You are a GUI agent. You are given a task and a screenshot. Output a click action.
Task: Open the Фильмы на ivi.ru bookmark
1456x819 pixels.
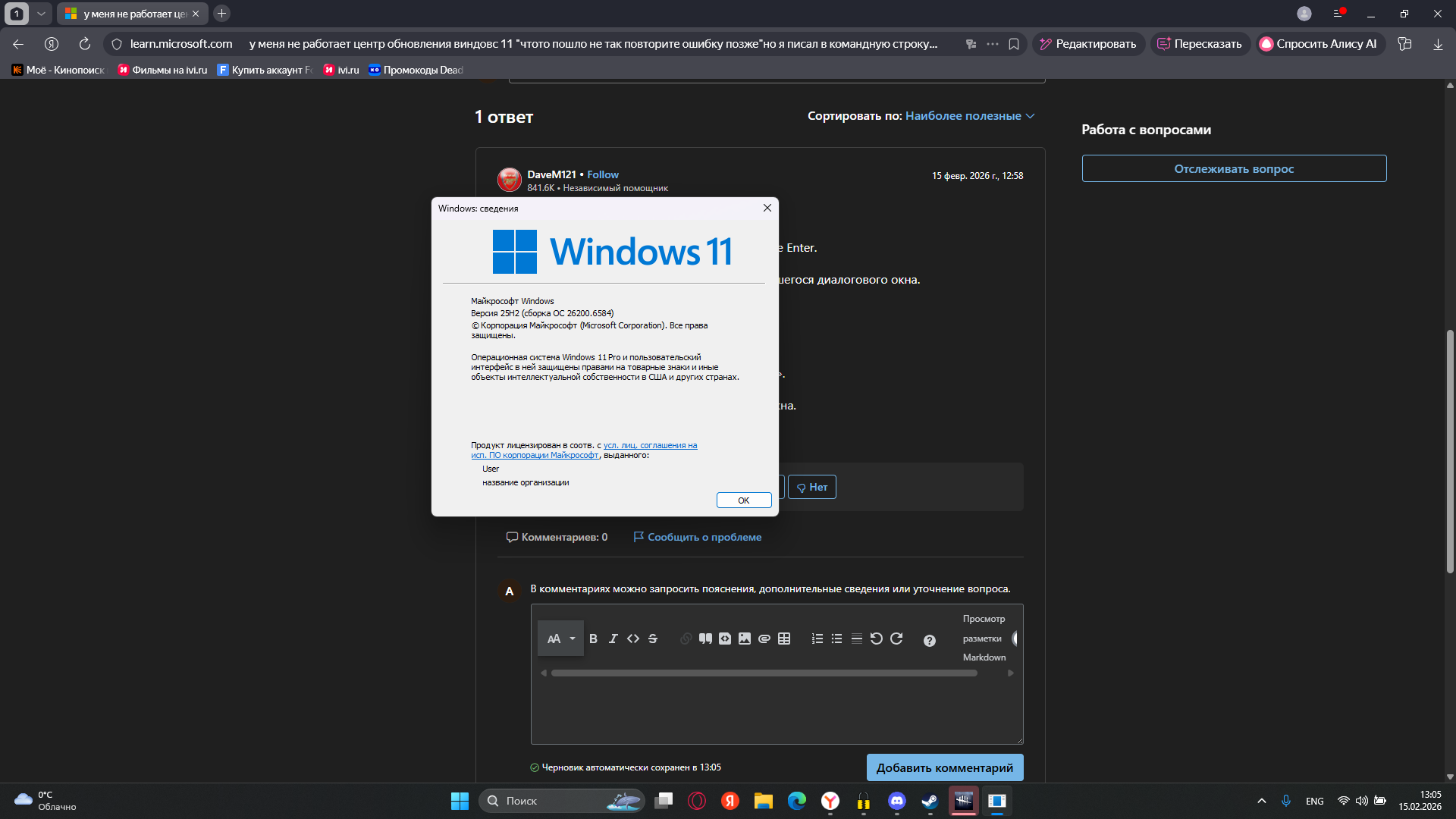[162, 70]
